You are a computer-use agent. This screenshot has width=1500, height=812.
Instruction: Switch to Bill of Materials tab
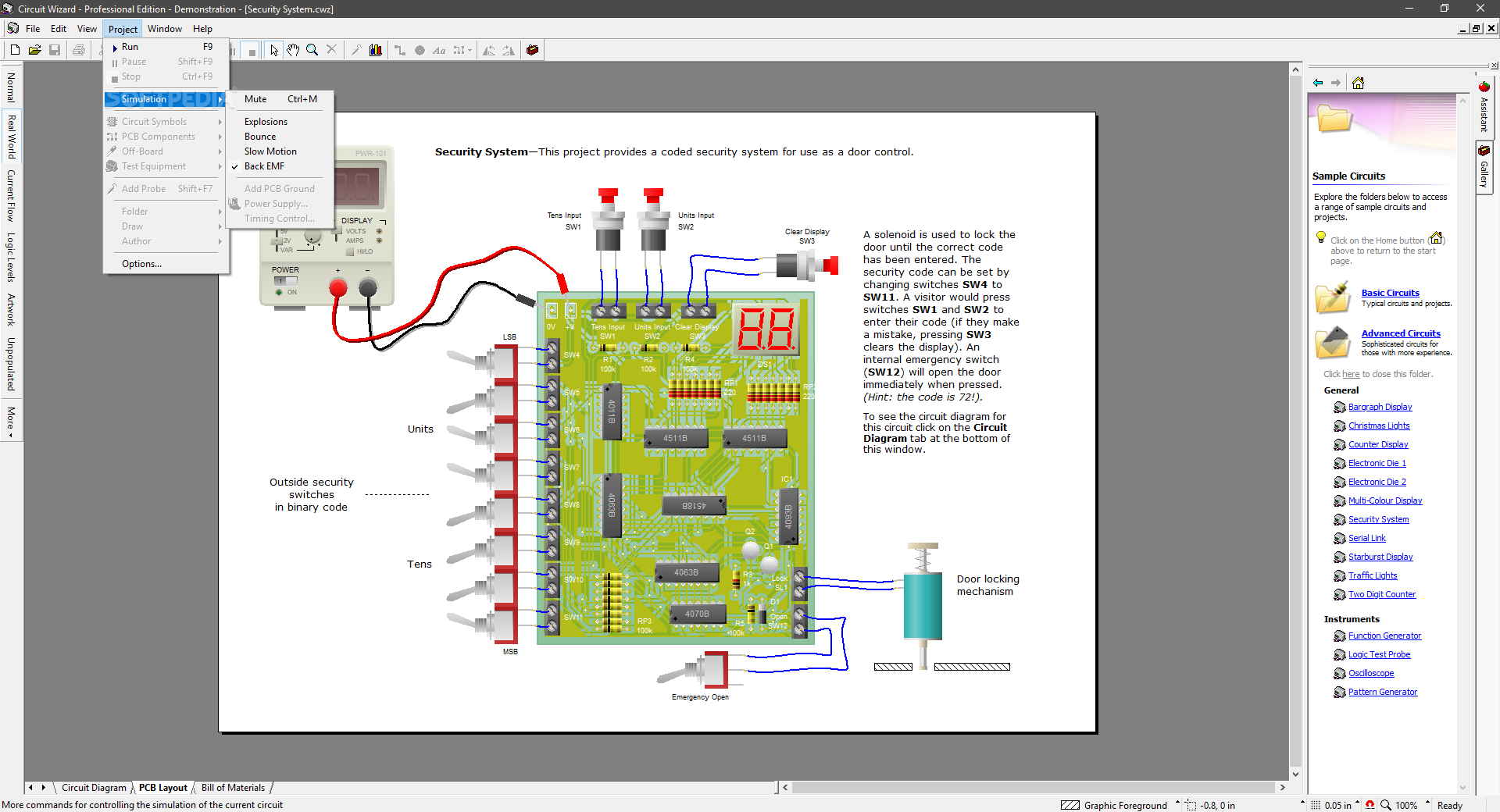coord(233,788)
